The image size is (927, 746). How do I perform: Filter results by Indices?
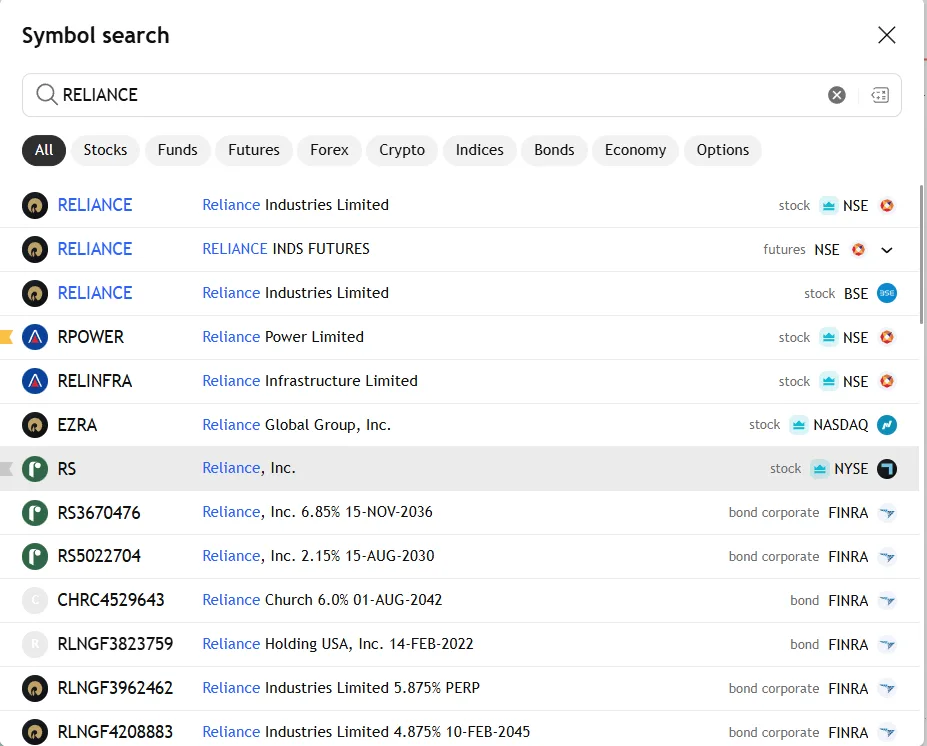[x=479, y=150]
